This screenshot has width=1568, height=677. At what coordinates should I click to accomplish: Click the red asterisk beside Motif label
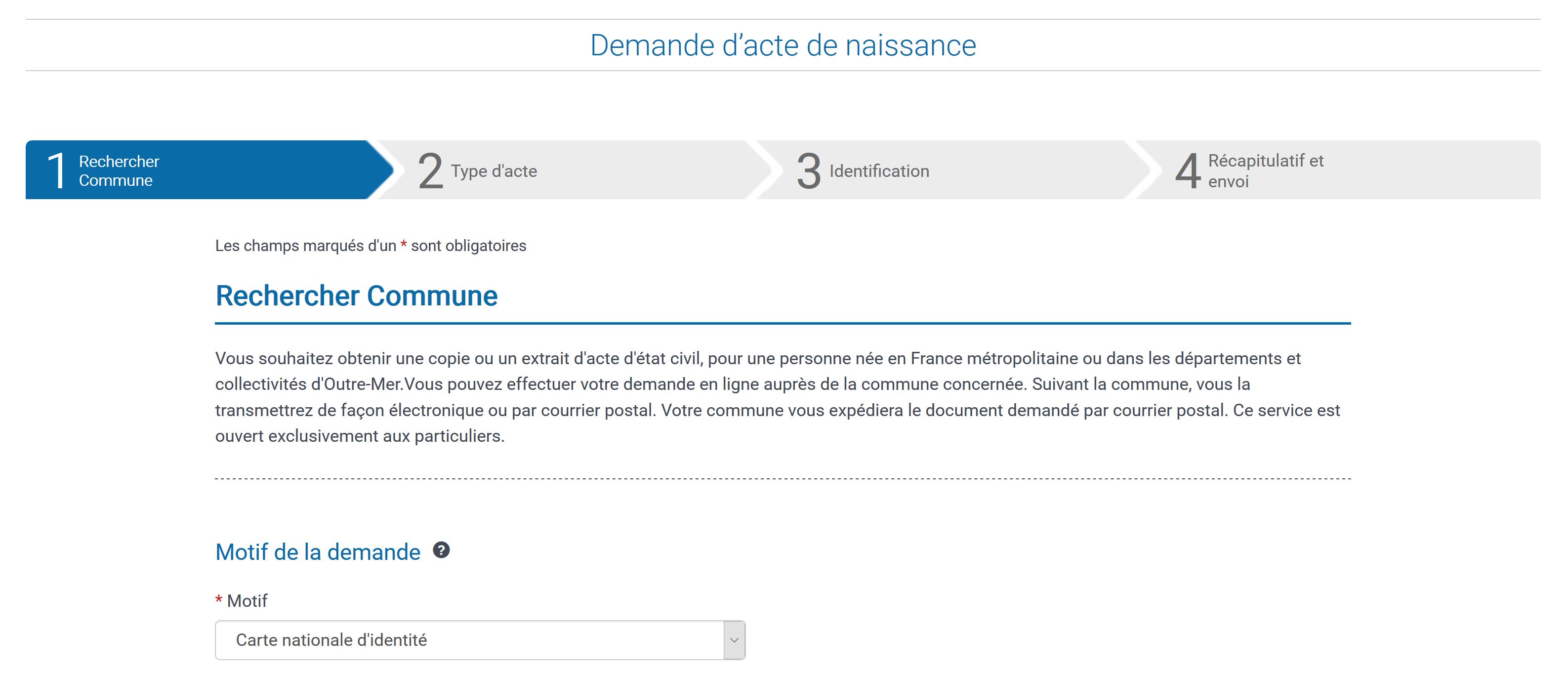(218, 601)
